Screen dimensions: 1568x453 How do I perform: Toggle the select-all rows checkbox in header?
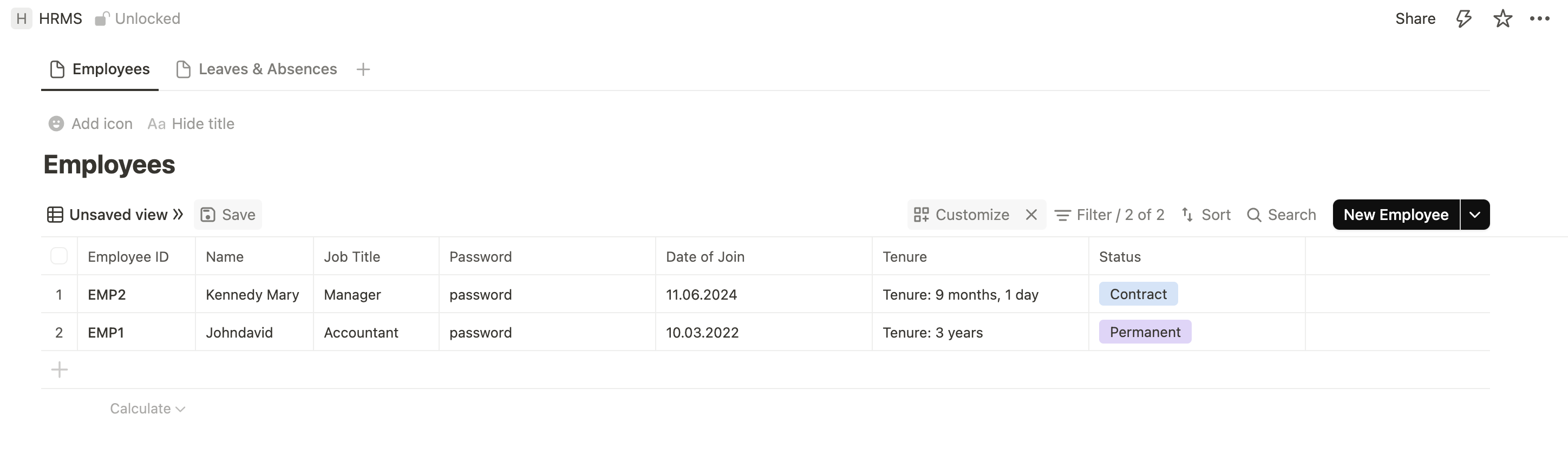[59, 256]
